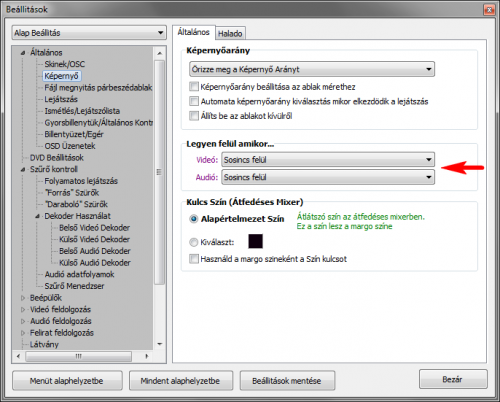
Task: Select Szűrő Menedzser tree item
Action: [74, 286]
